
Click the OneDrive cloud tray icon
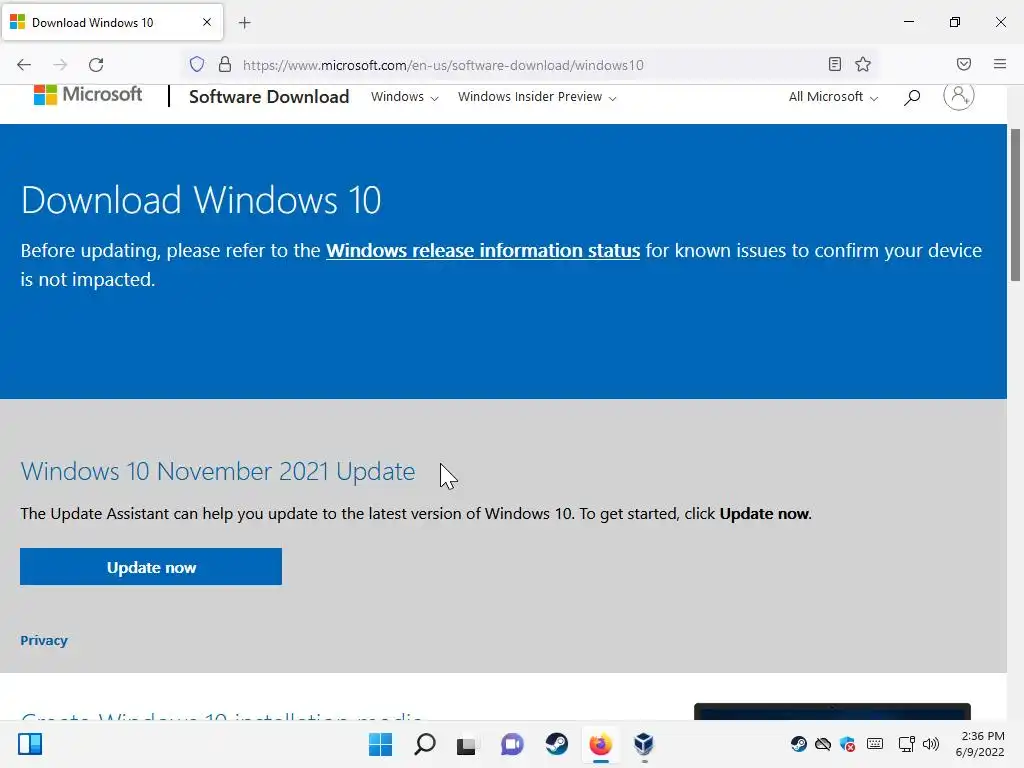(x=823, y=744)
